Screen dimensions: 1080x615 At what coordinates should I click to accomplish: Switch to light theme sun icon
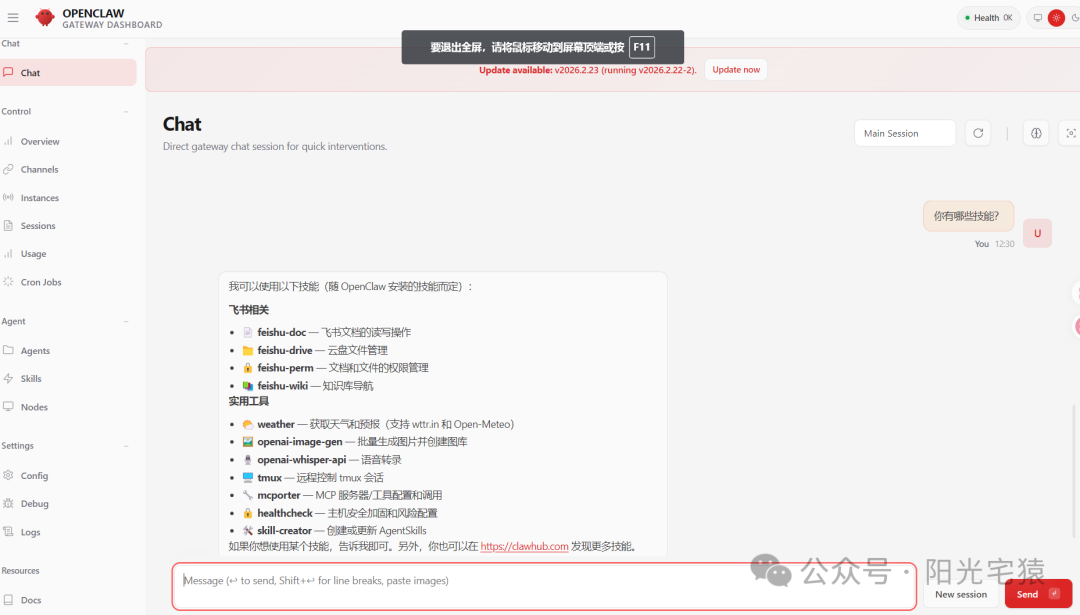pyautogui.click(x=1056, y=18)
